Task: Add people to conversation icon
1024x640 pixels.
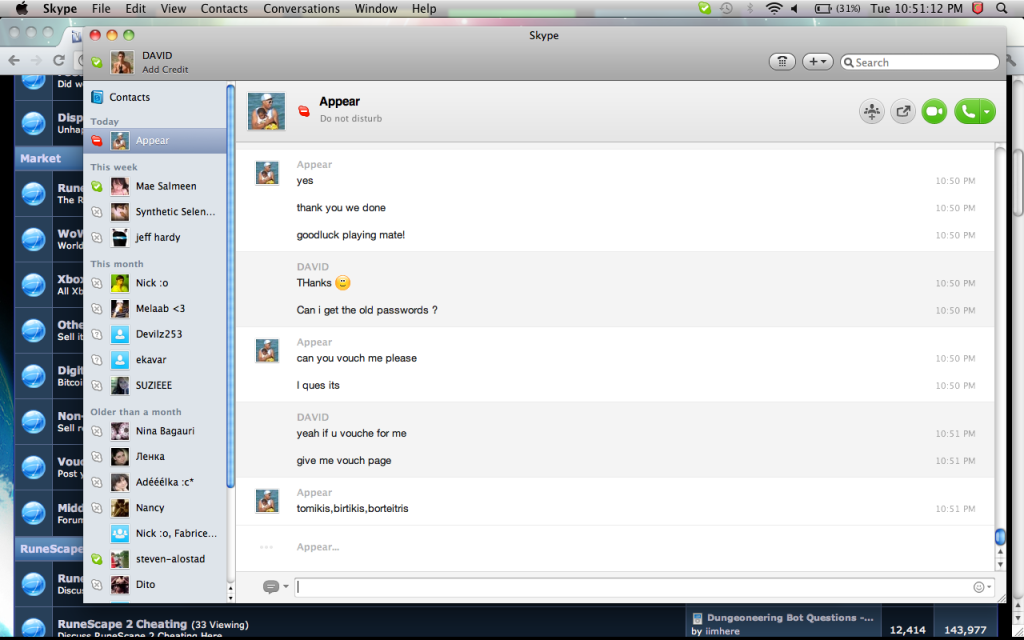Action: (872, 112)
